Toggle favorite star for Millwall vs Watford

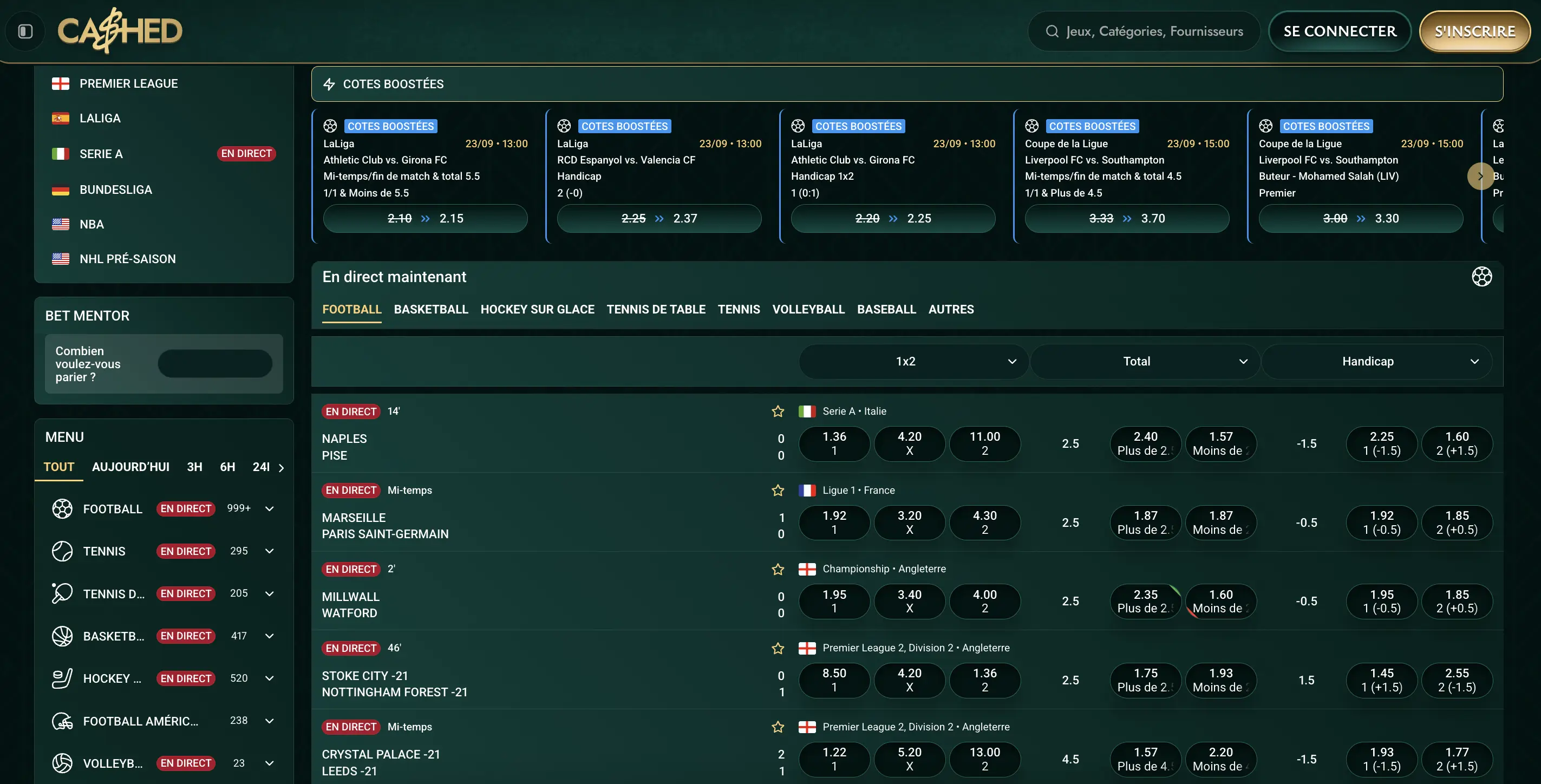point(778,569)
